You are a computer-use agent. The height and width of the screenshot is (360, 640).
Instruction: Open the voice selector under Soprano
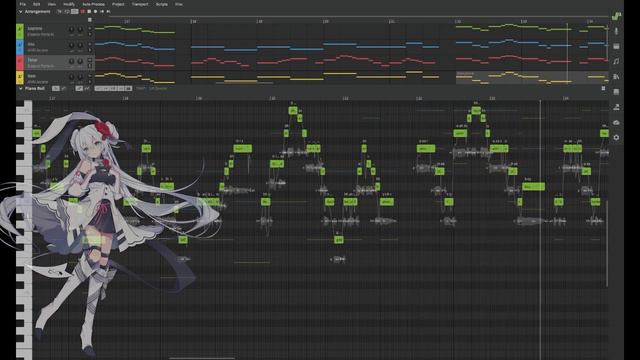[40, 35]
